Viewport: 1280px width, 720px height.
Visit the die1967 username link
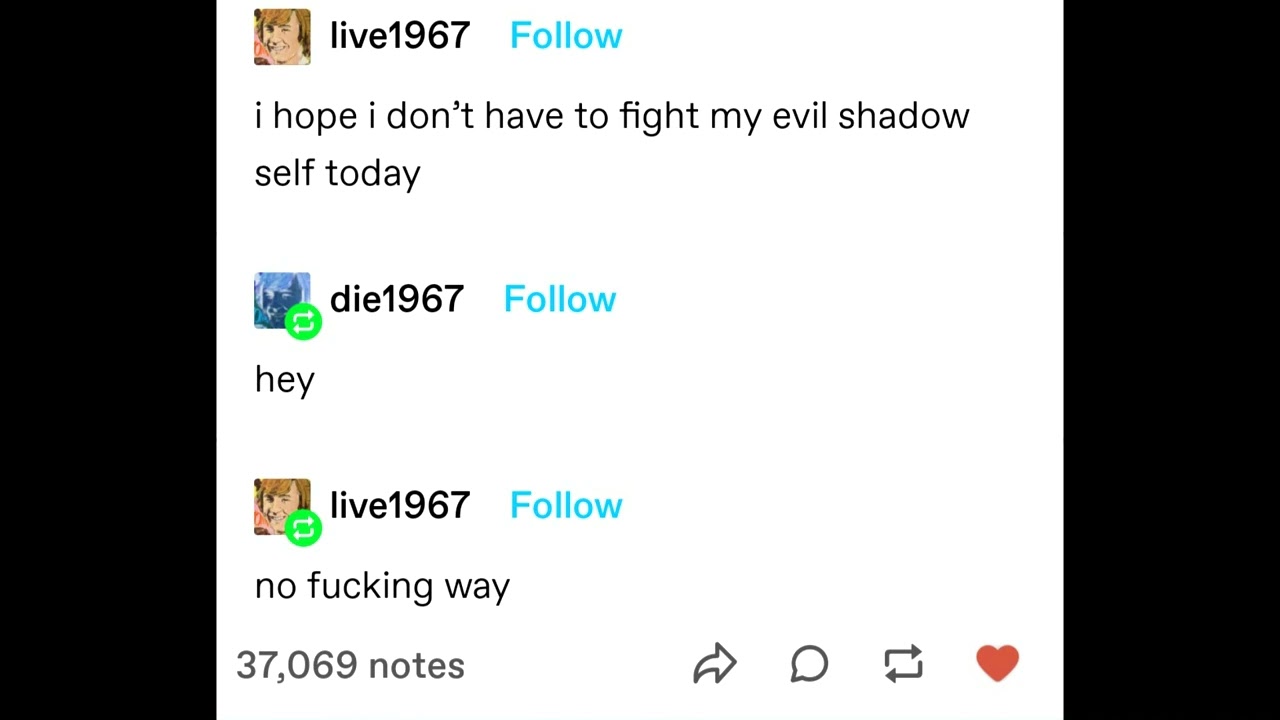(397, 299)
